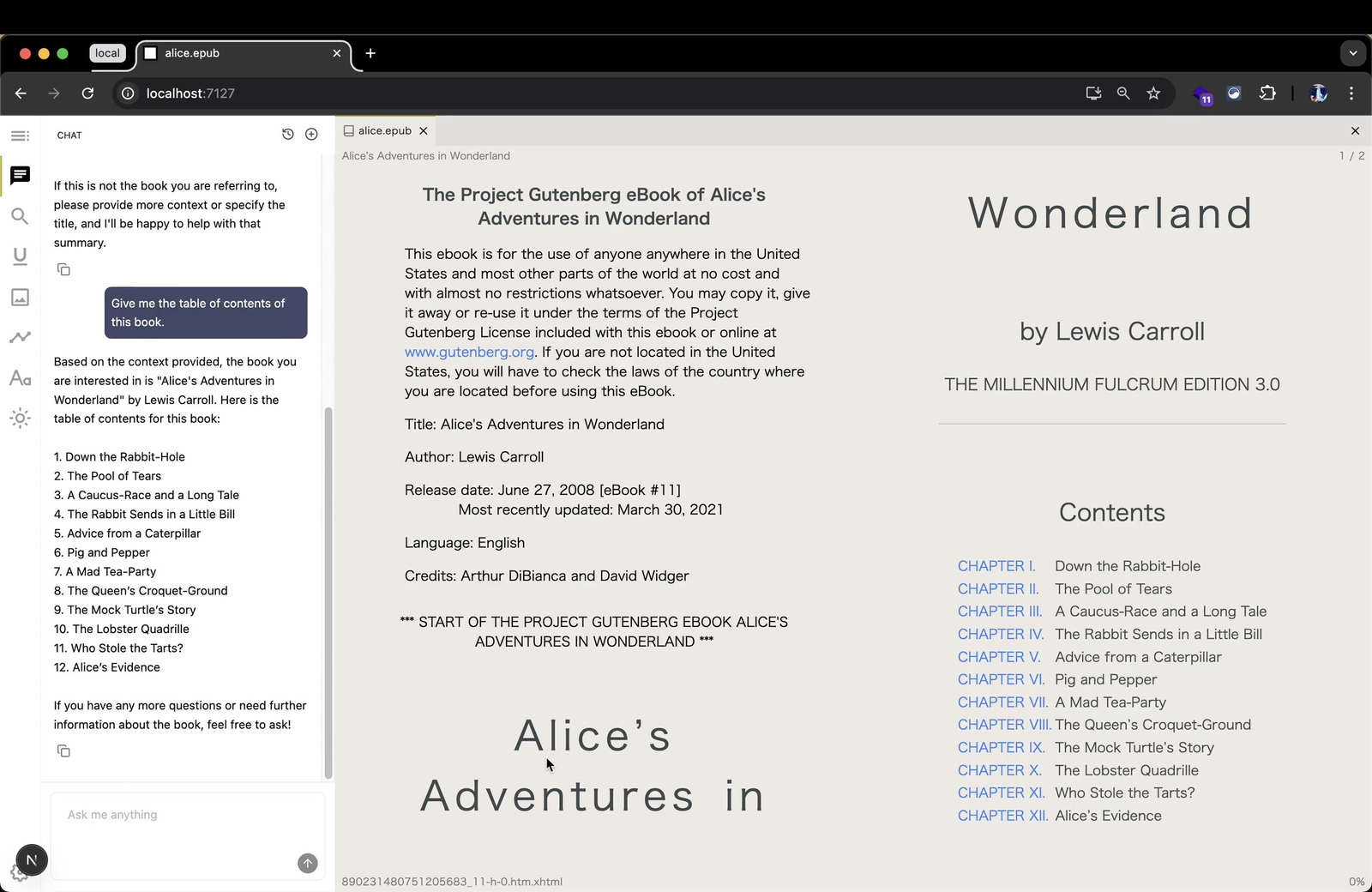Open the browser Extensions puzzle icon

[1267, 93]
